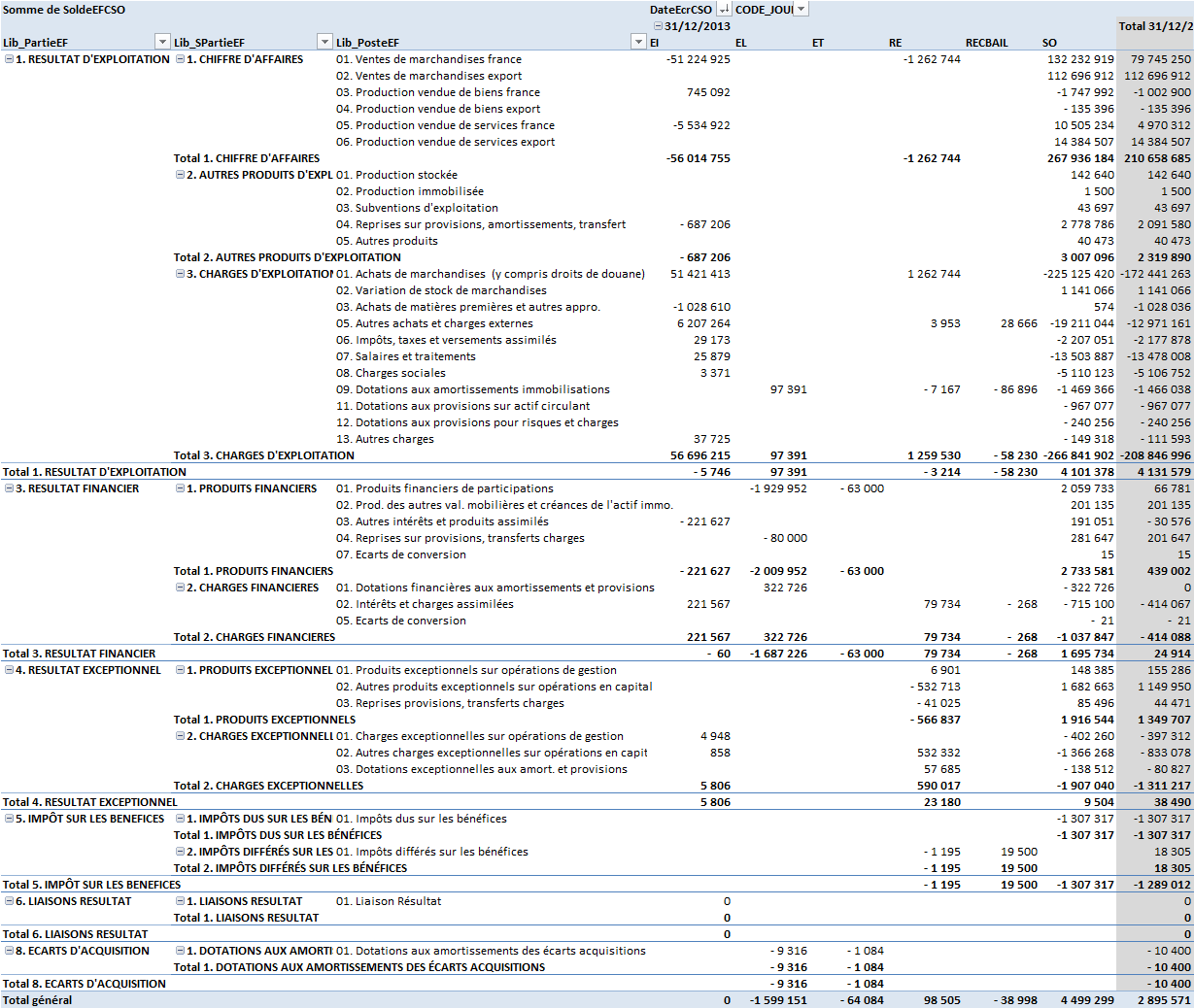Select row '08. Charges sociales'

click(x=391, y=373)
